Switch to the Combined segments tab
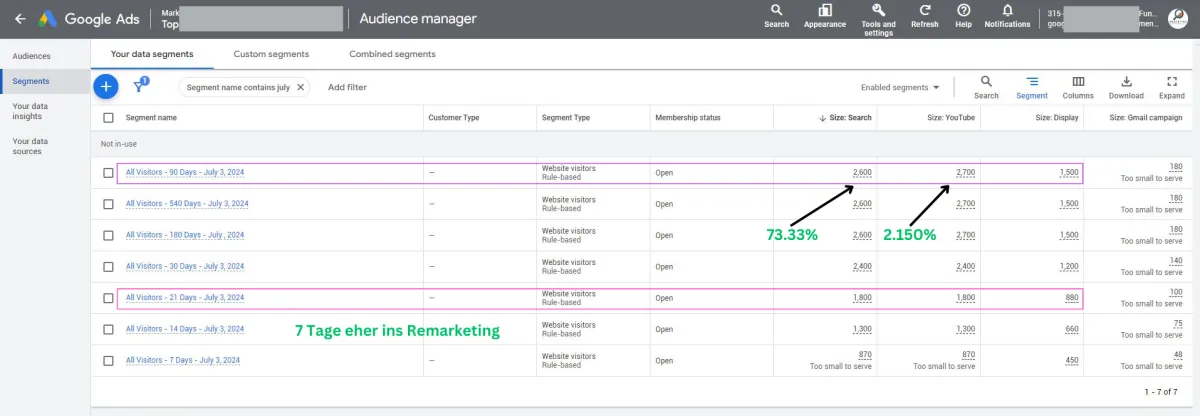Image resolution: width=1200 pixels, height=416 pixels. click(x=392, y=54)
